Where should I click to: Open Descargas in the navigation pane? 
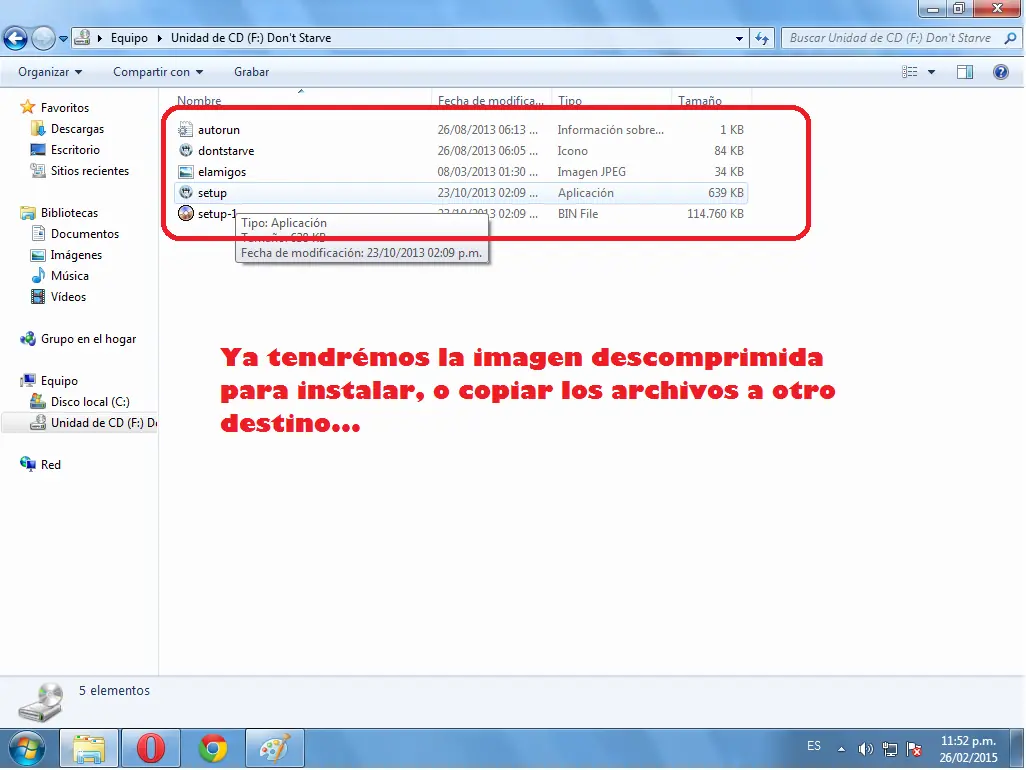pyautogui.click(x=77, y=129)
